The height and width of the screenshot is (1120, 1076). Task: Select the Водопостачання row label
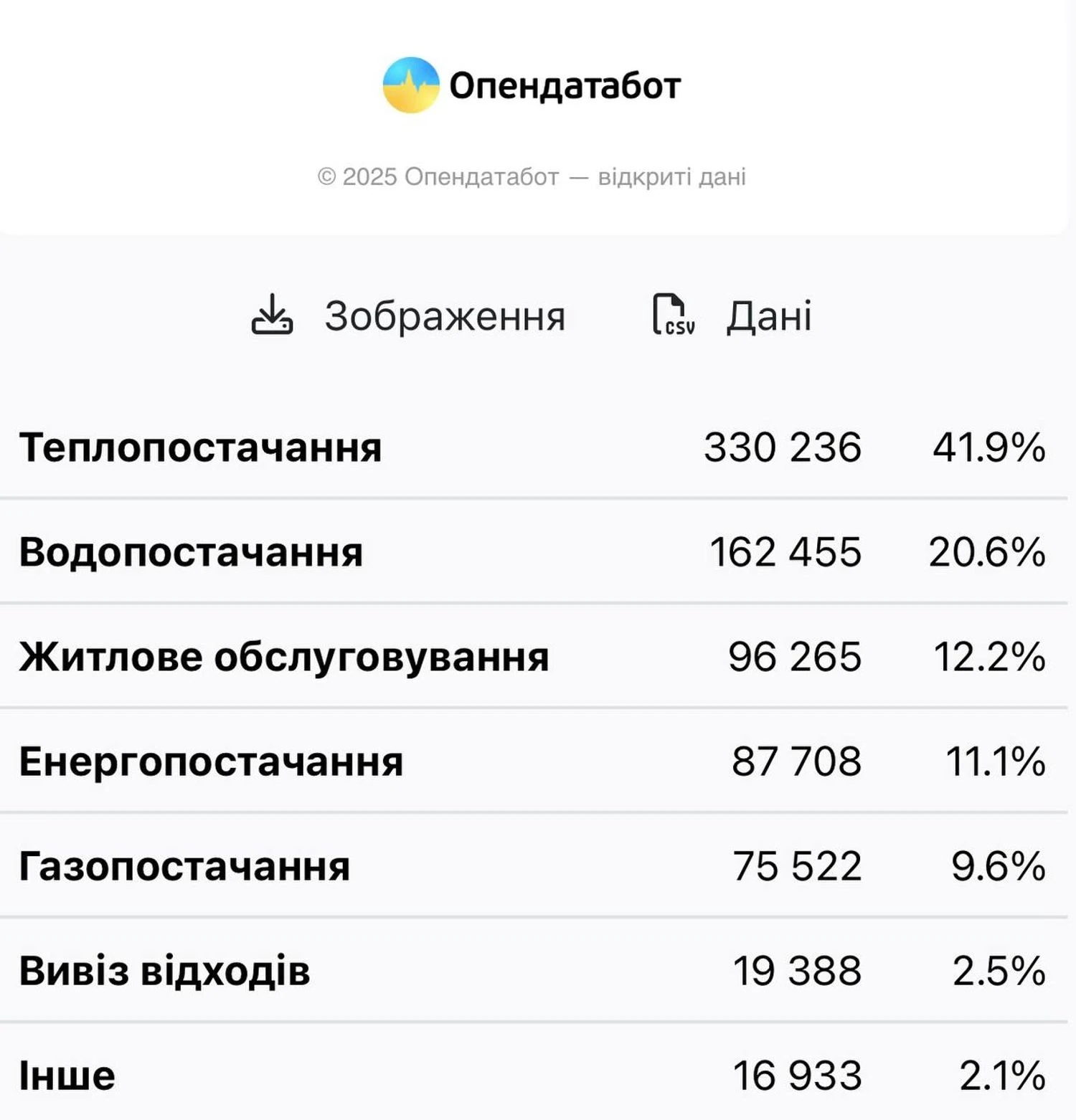[191, 552]
